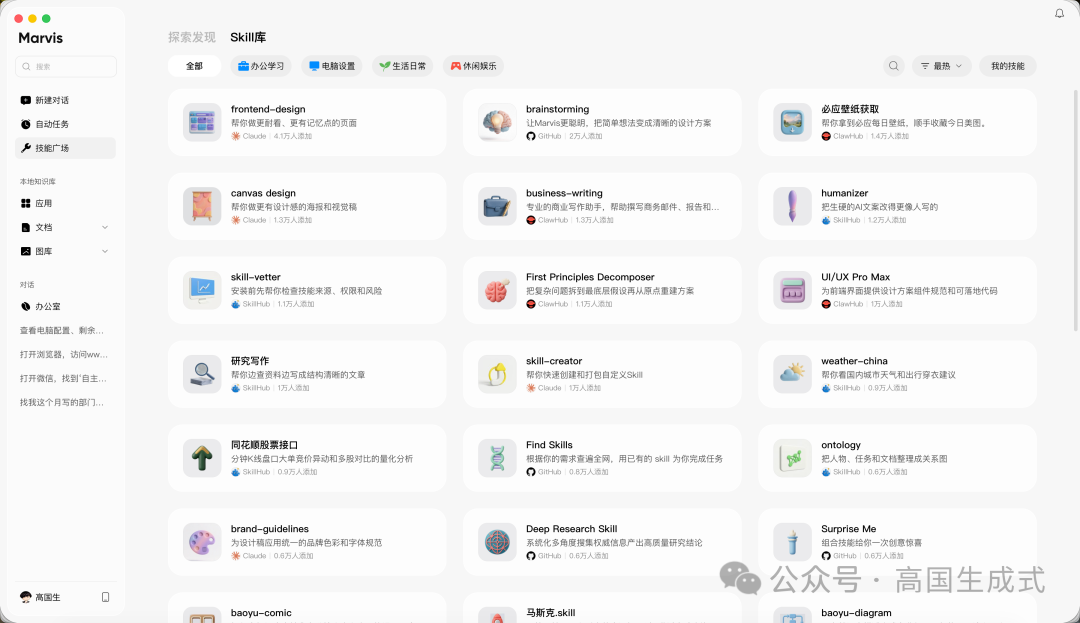Viewport: 1080px width, 623px height.
Task: Click the 自动任务 clock icon
Action: point(25,125)
